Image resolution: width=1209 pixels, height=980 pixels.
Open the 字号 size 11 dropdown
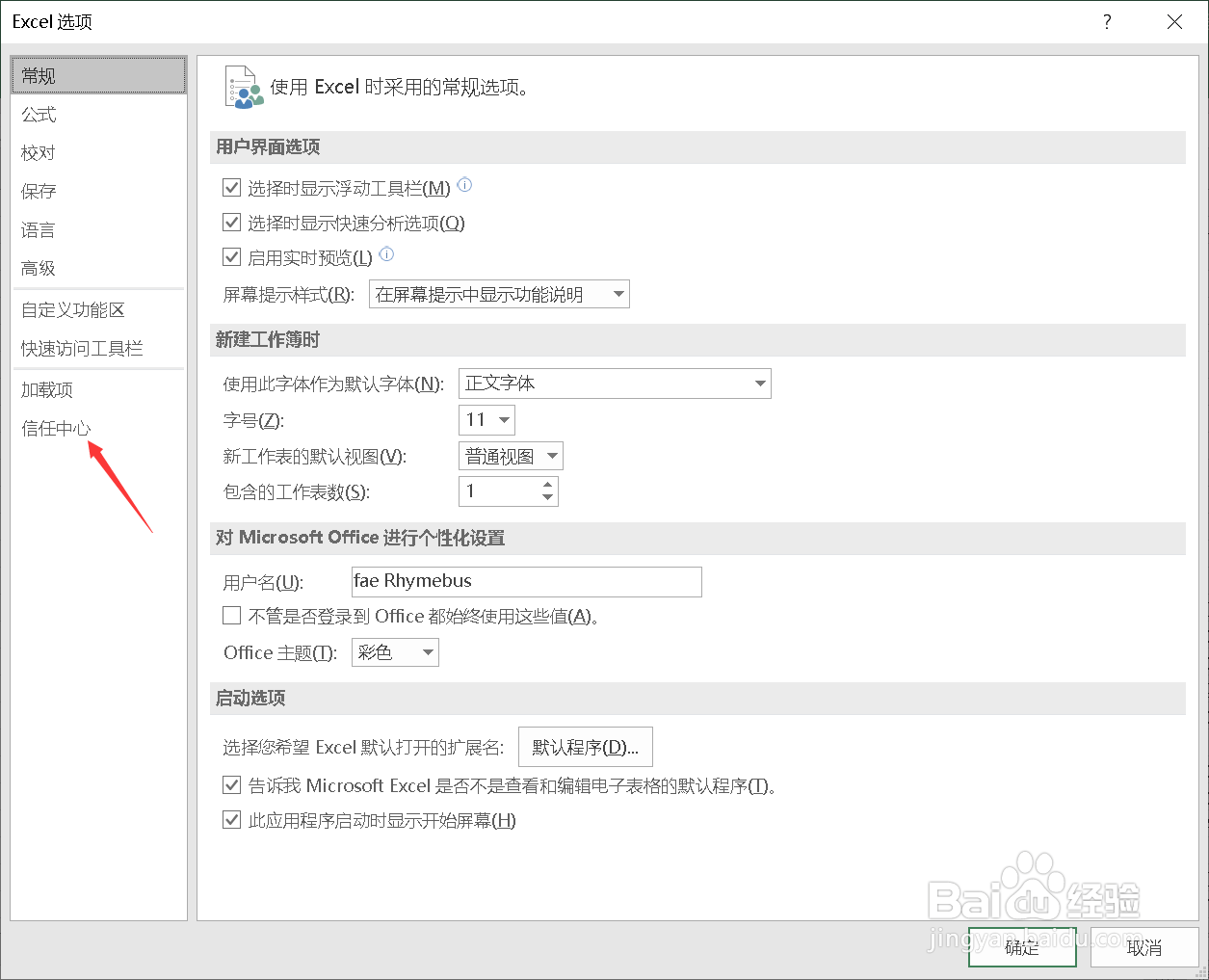point(486,420)
